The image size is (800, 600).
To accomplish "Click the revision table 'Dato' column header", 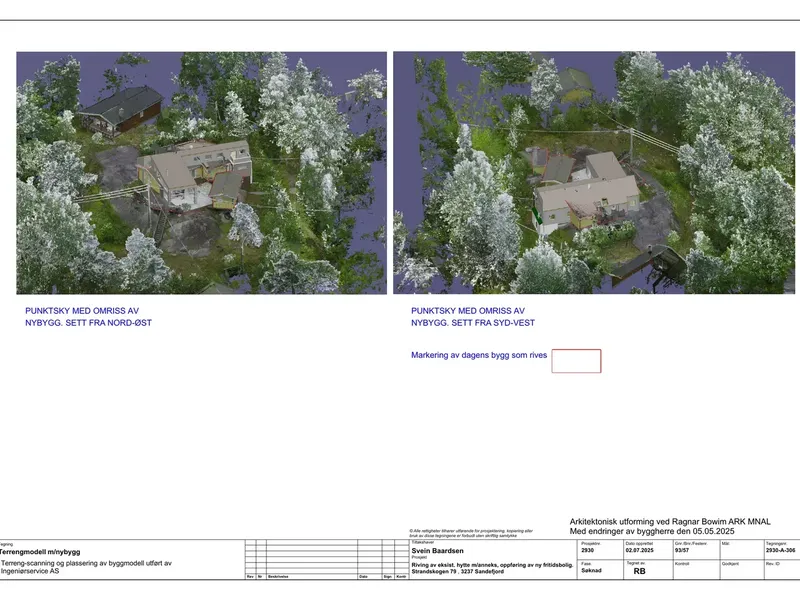I will 363,577.
